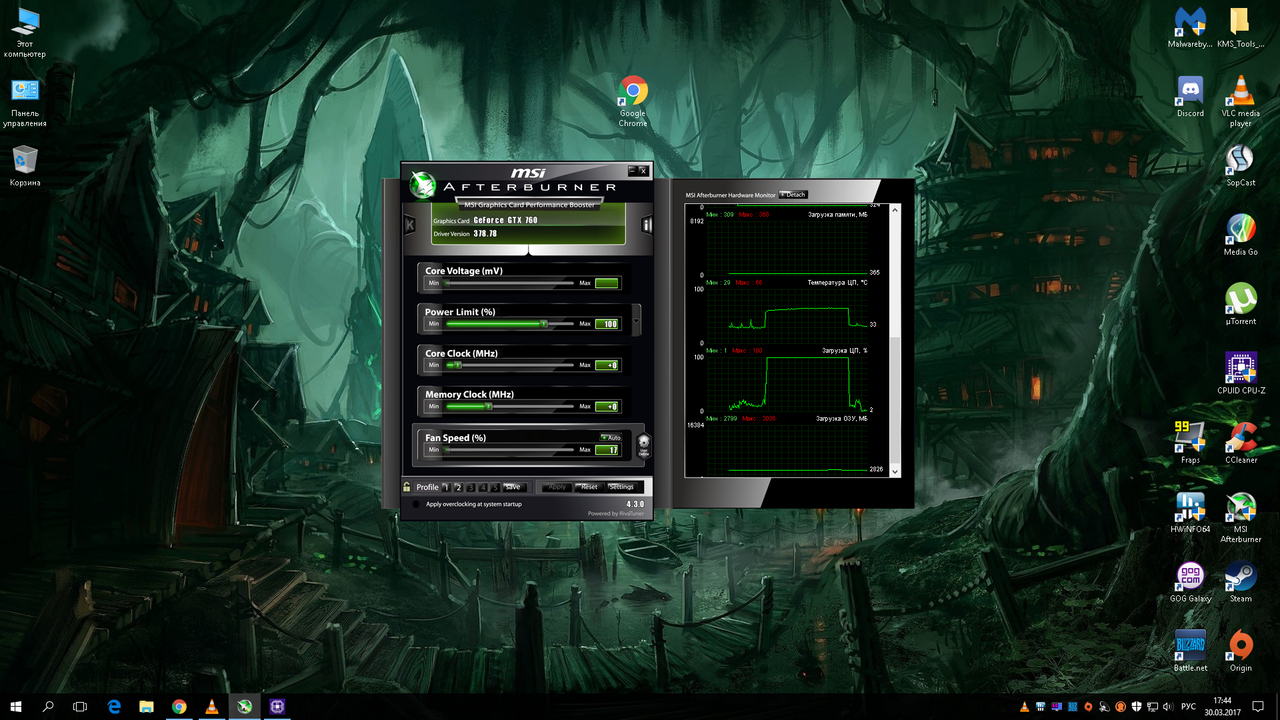Click the Hardware Monitor scrollbar thumb
The height and width of the screenshot is (720, 1280).
(x=895, y=400)
